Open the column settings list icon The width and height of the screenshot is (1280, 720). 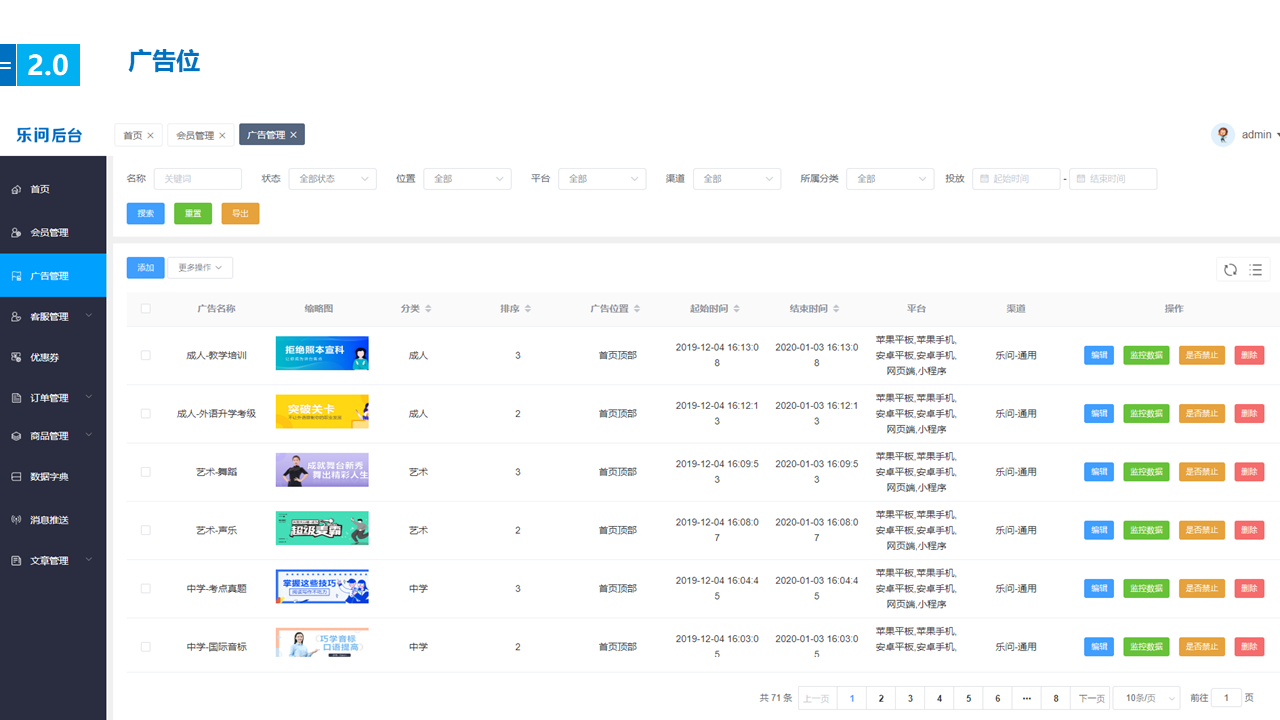(1256, 269)
